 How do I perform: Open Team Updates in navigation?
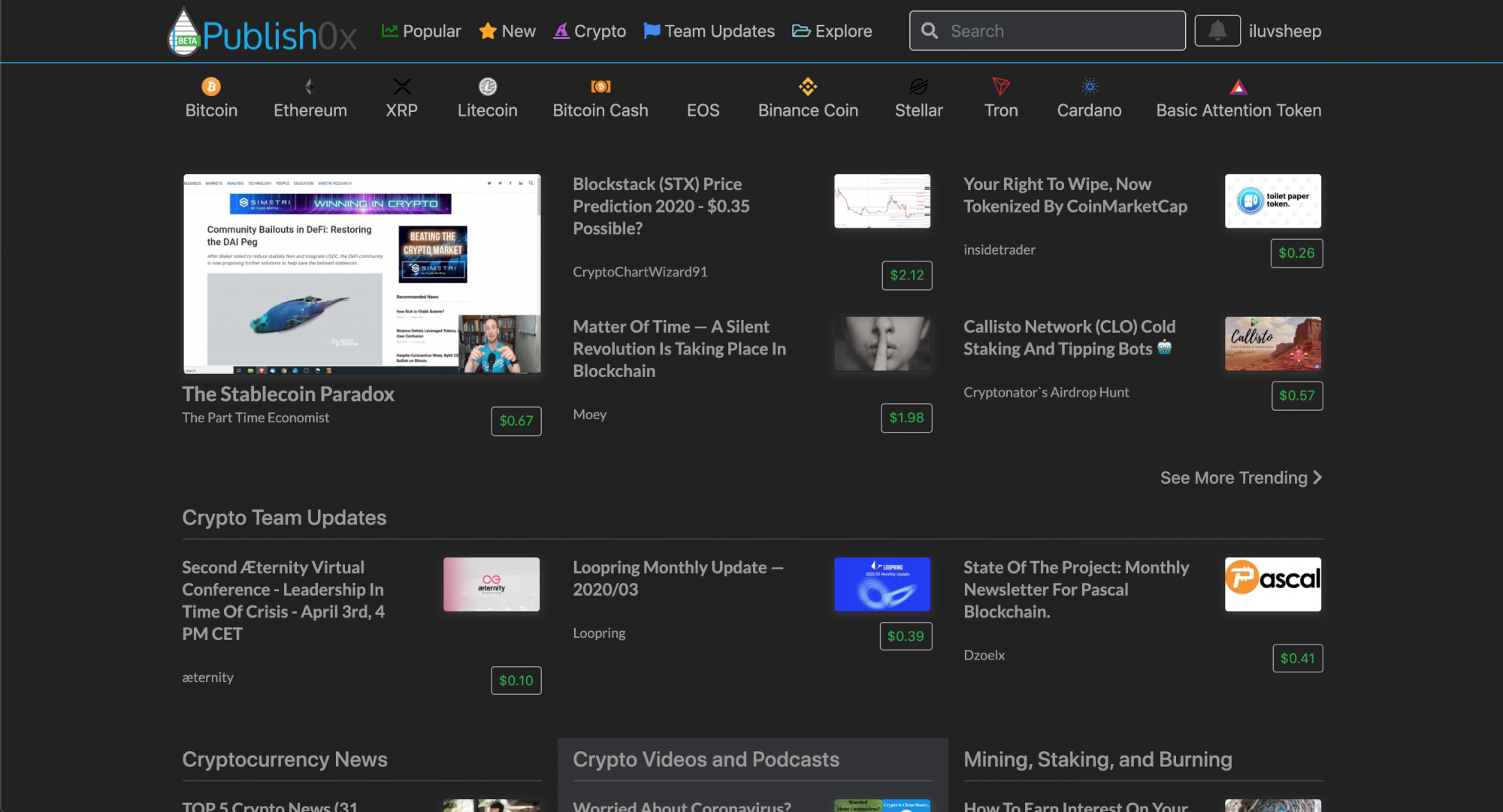pos(709,31)
